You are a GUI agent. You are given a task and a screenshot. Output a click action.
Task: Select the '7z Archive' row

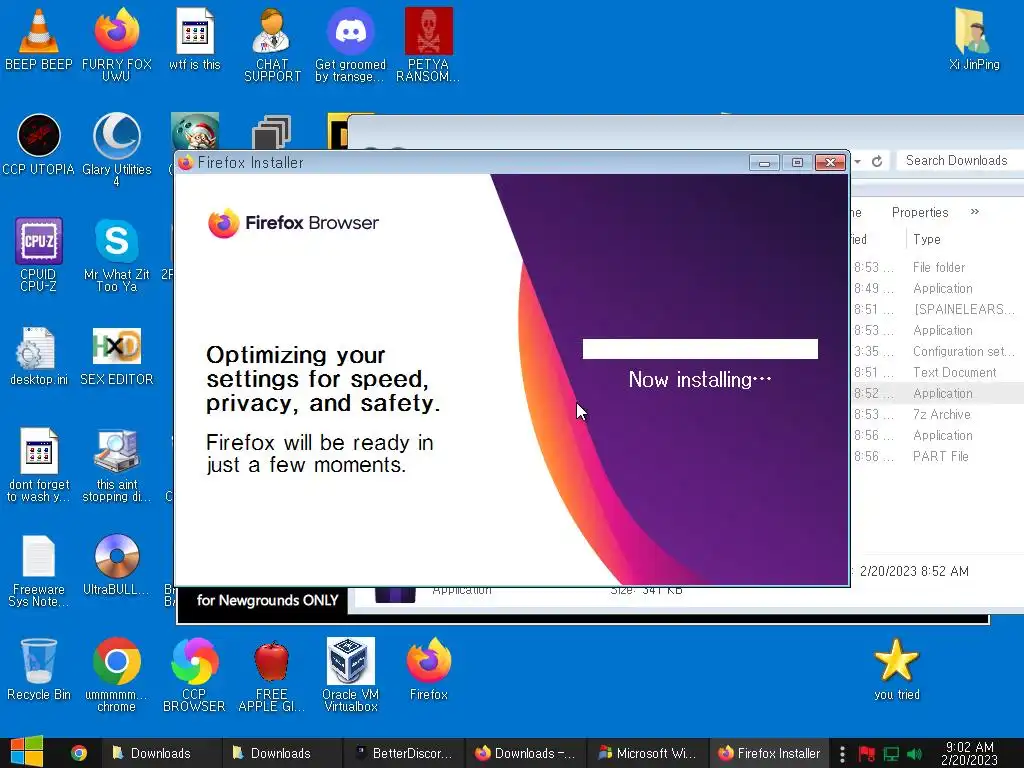click(938, 414)
